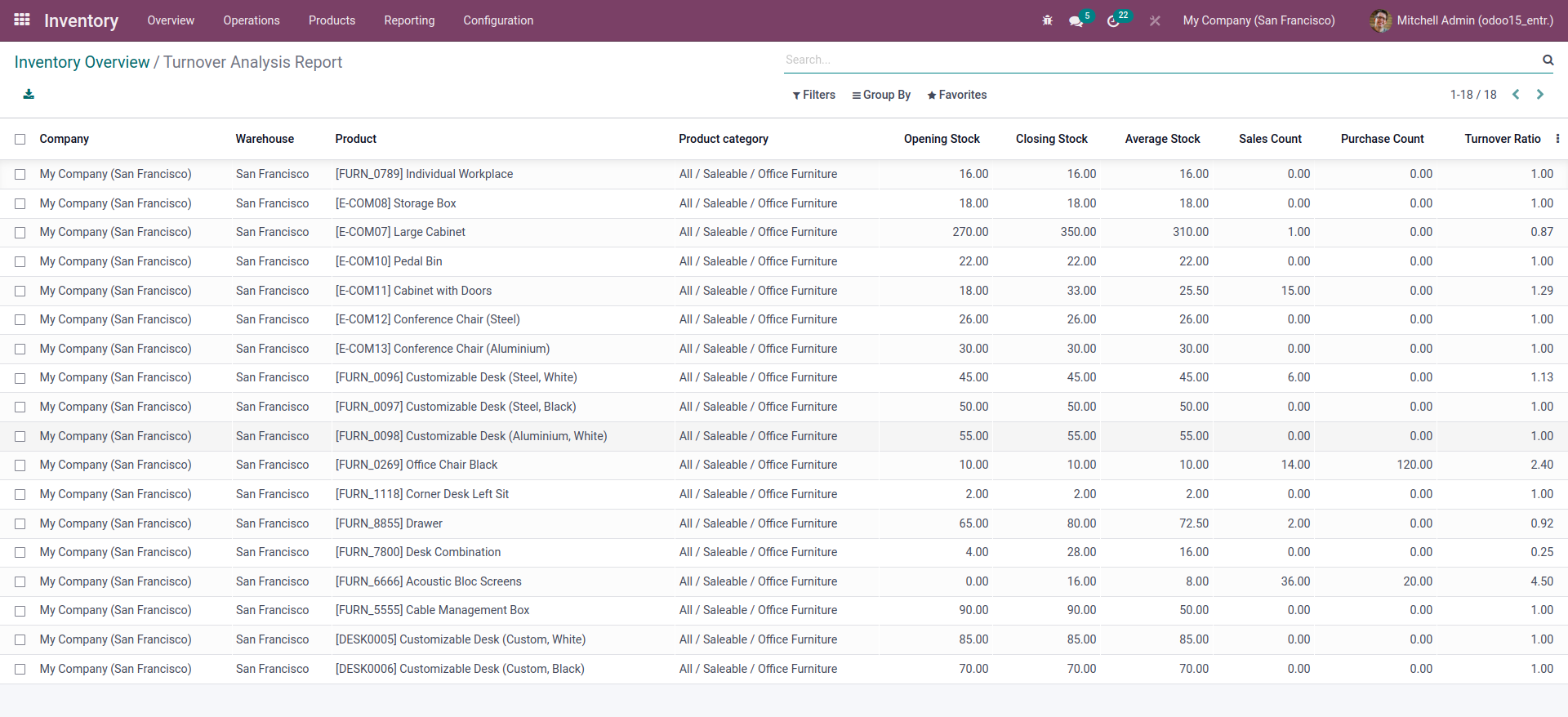Check the Office Chair Black row checkbox
1568x717 pixels.
point(20,465)
